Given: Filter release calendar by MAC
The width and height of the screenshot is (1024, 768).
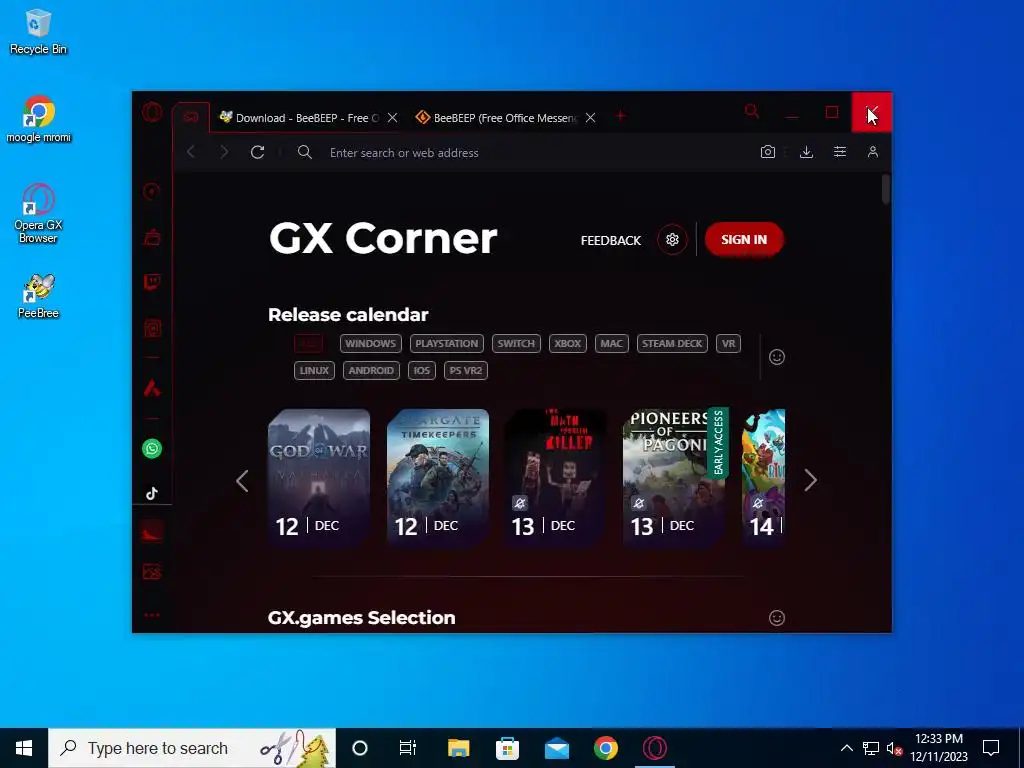Looking at the screenshot, I should click(x=611, y=344).
